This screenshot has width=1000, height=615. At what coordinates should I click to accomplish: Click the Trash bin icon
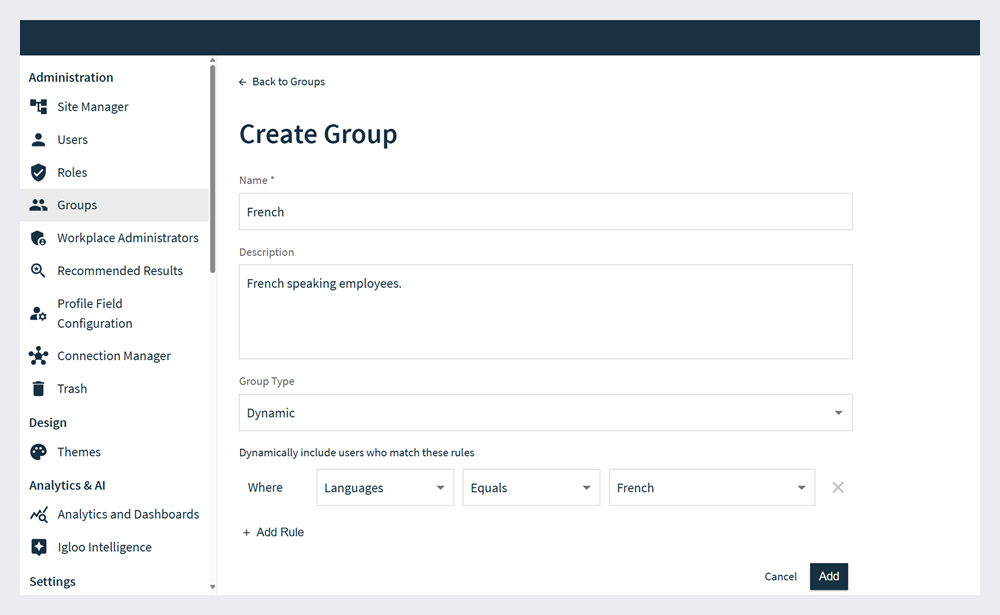(x=38, y=389)
